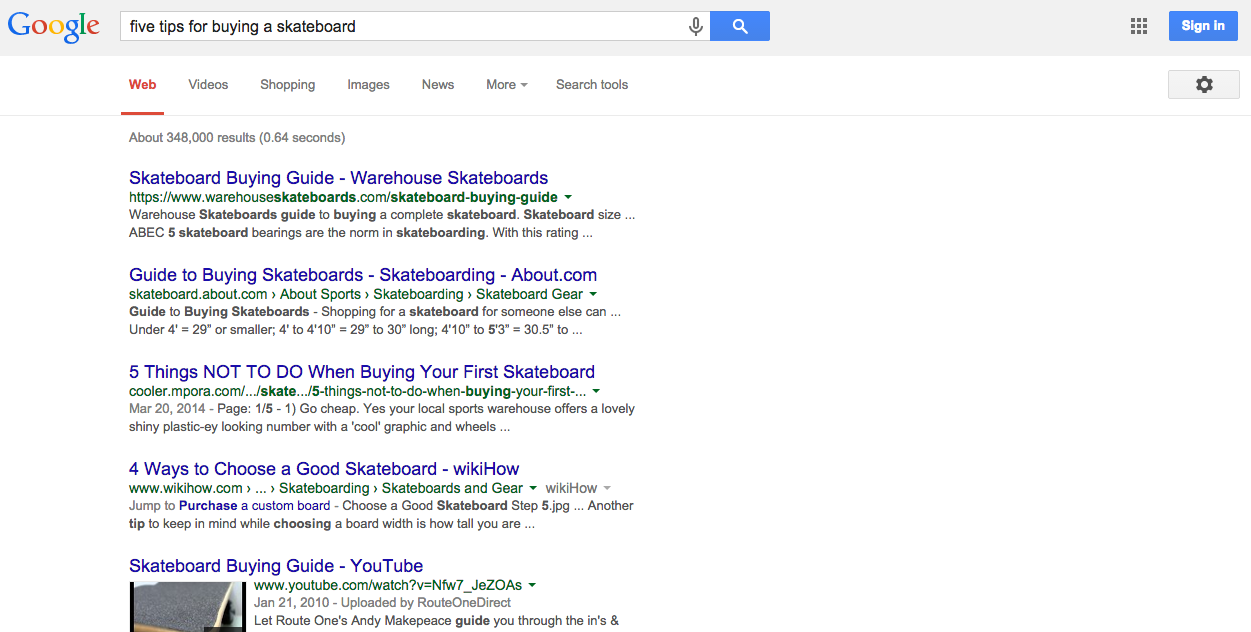Expand green arrow after Skateboards and Gear
Screen dimensions: 1251x632
pyautogui.click(x=532, y=489)
